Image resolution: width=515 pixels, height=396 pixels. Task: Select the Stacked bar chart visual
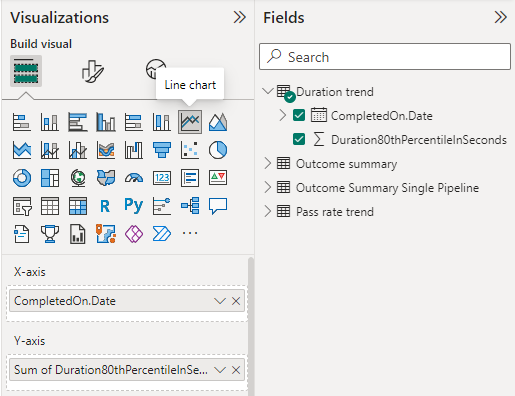(x=22, y=122)
